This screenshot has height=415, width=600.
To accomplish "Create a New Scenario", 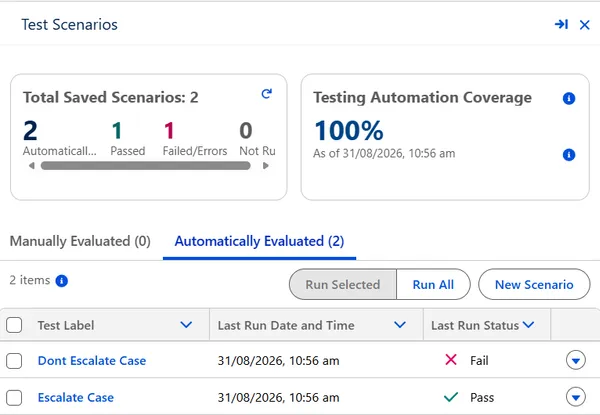I will point(534,284).
